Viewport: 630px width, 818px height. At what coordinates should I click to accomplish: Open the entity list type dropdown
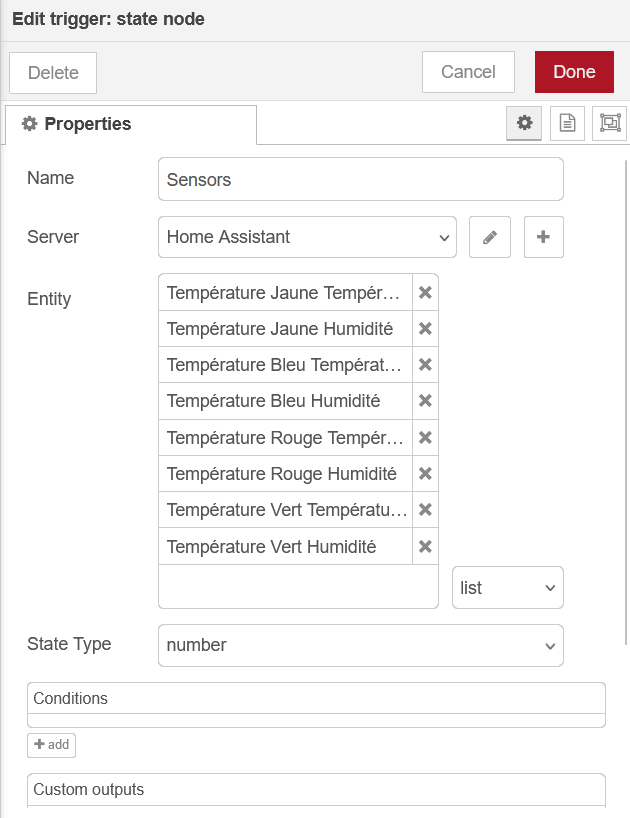[x=508, y=588]
